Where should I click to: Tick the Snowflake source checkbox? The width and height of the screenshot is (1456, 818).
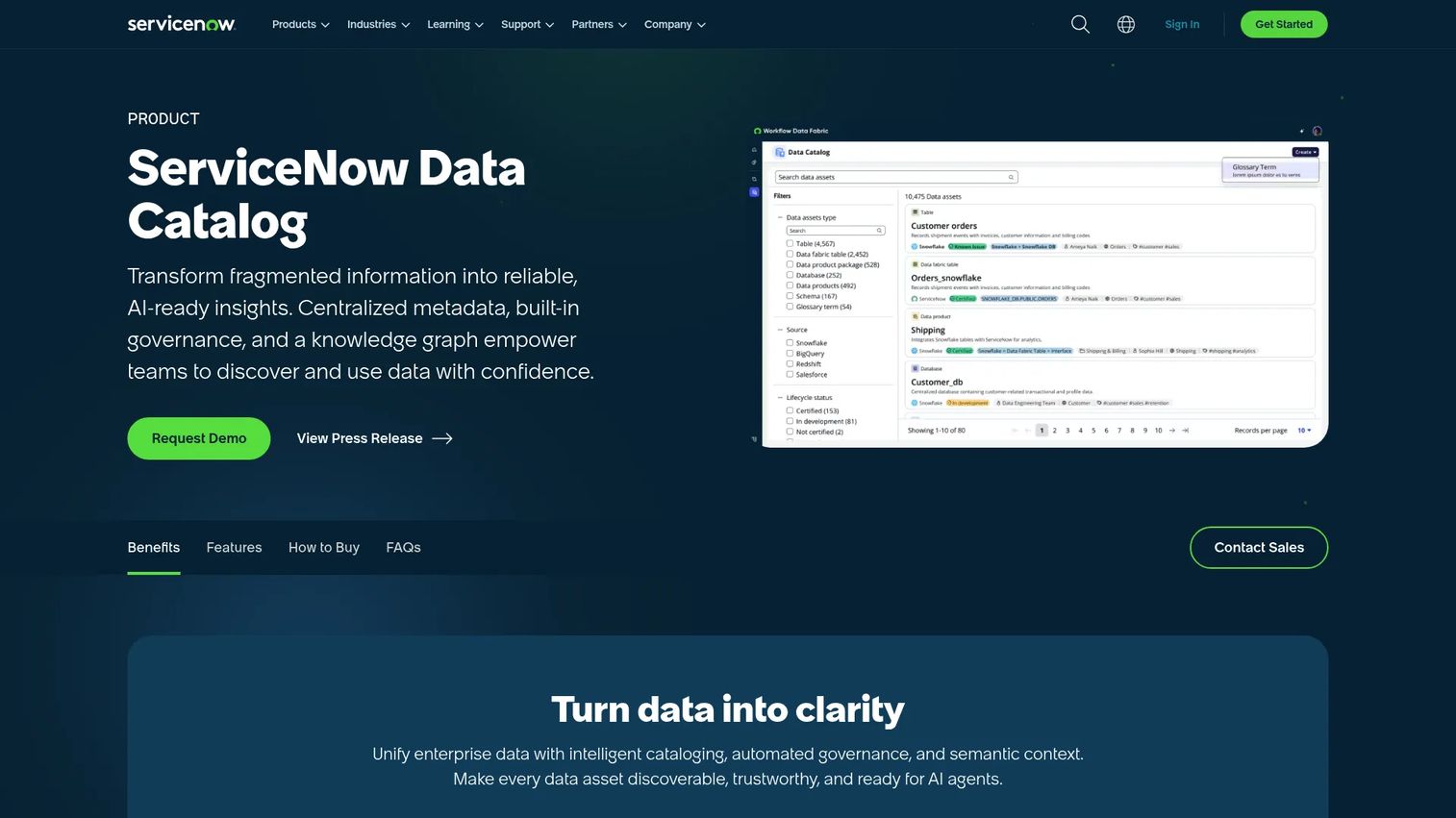point(790,343)
